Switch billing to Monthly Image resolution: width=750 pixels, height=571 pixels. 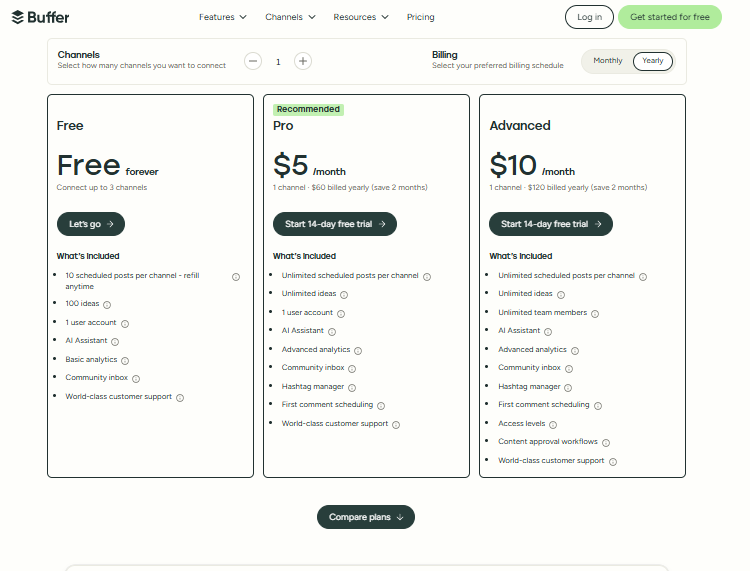[x=608, y=61]
